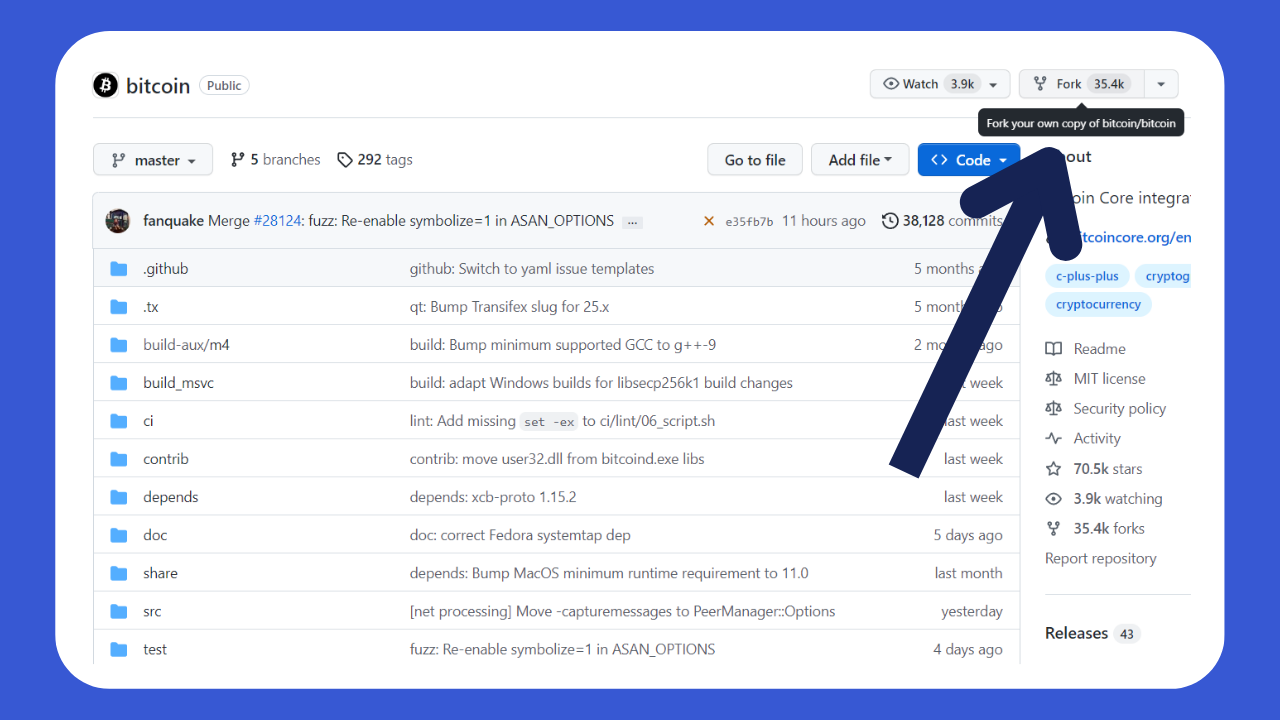This screenshot has width=1280, height=720.
Task: Click the depends folder icon
Action: pos(119,497)
